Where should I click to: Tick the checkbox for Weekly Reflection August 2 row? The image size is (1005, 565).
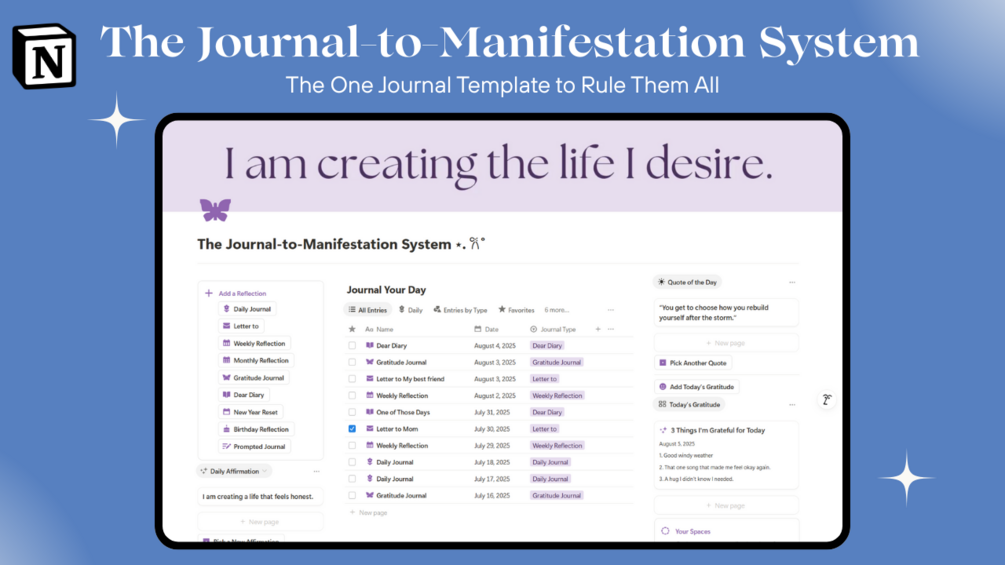[352, 396]
